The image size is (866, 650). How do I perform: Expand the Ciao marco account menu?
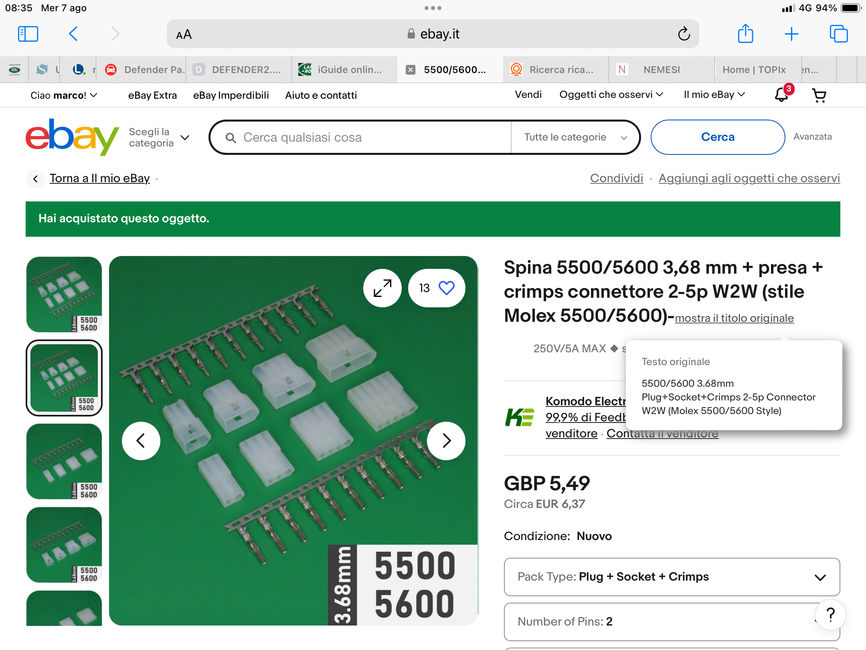pyautogui.click(x=64, y=95)
